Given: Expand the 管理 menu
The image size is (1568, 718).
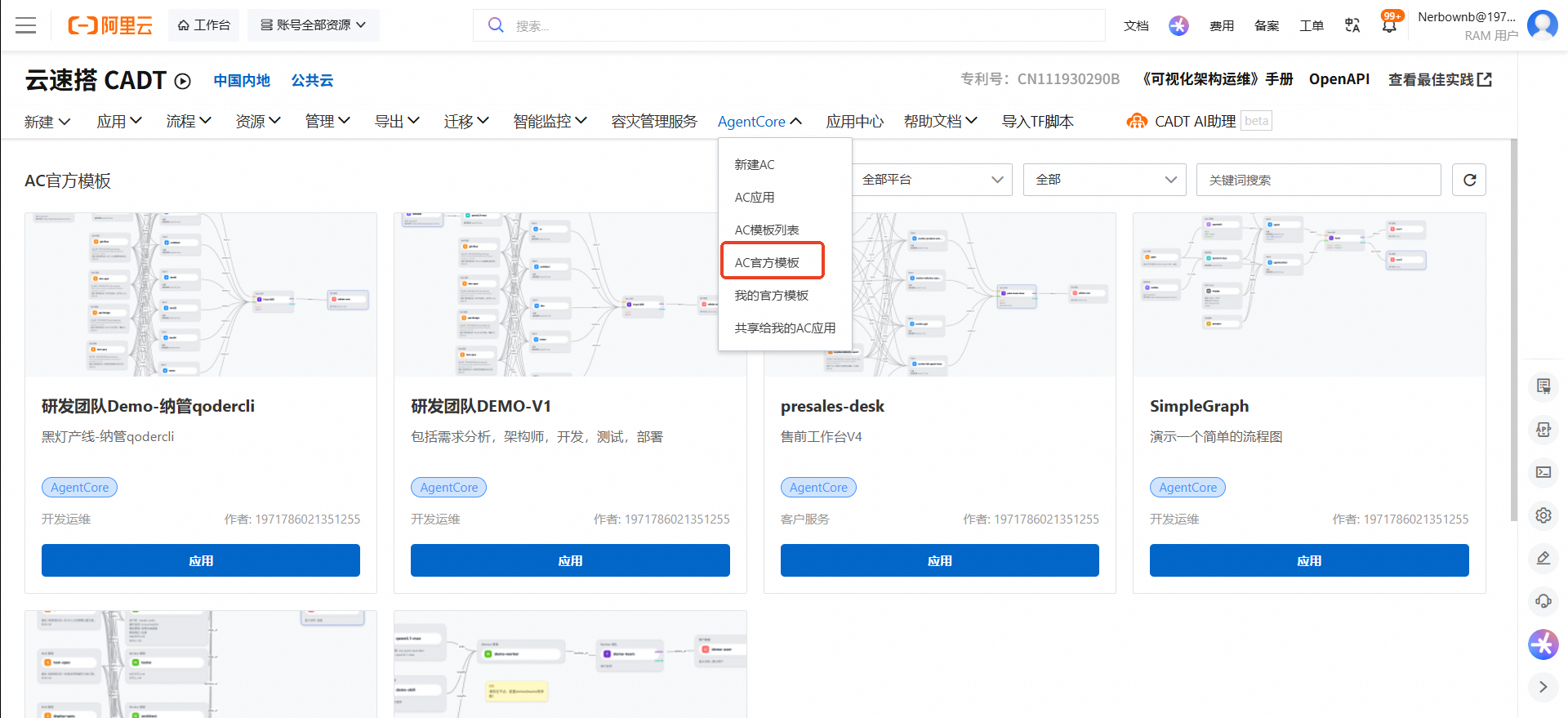Looking at the screenshot, I should pos(327,122).
